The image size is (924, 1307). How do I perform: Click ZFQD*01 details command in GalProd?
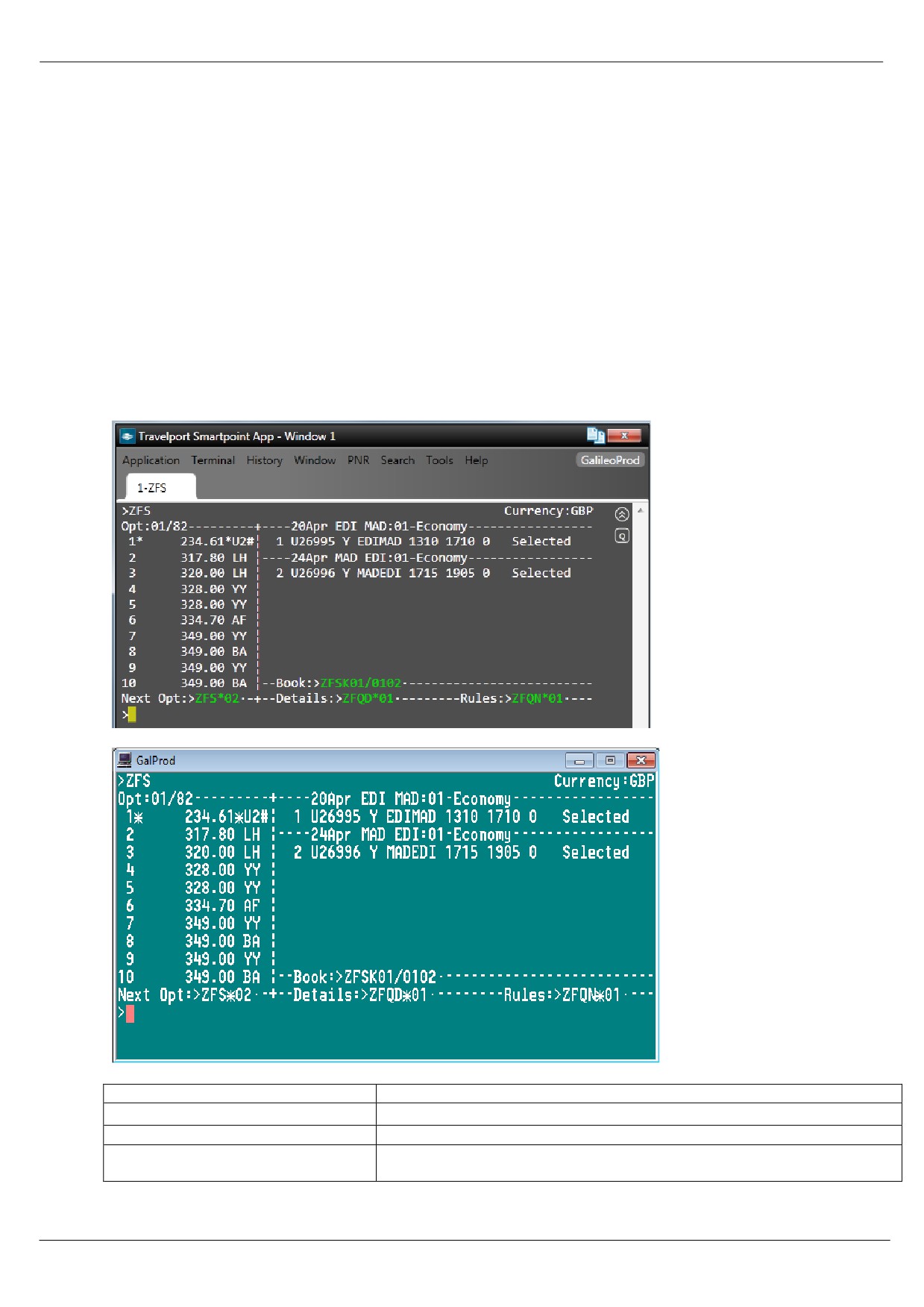397,995
